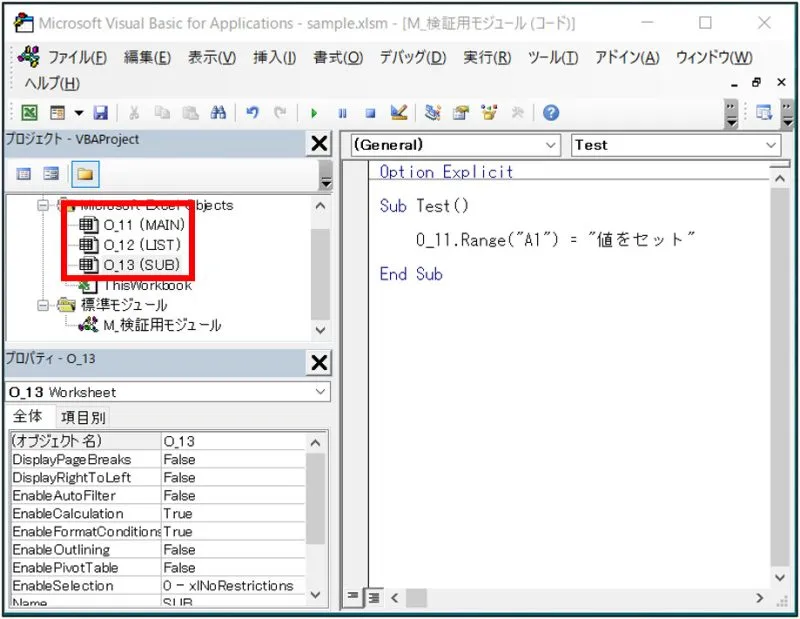Image resolution: width=800 pixels, height=619 pixels.
Task: Open the ヘルプ(H) menu
Action: (x=52, y=83)
